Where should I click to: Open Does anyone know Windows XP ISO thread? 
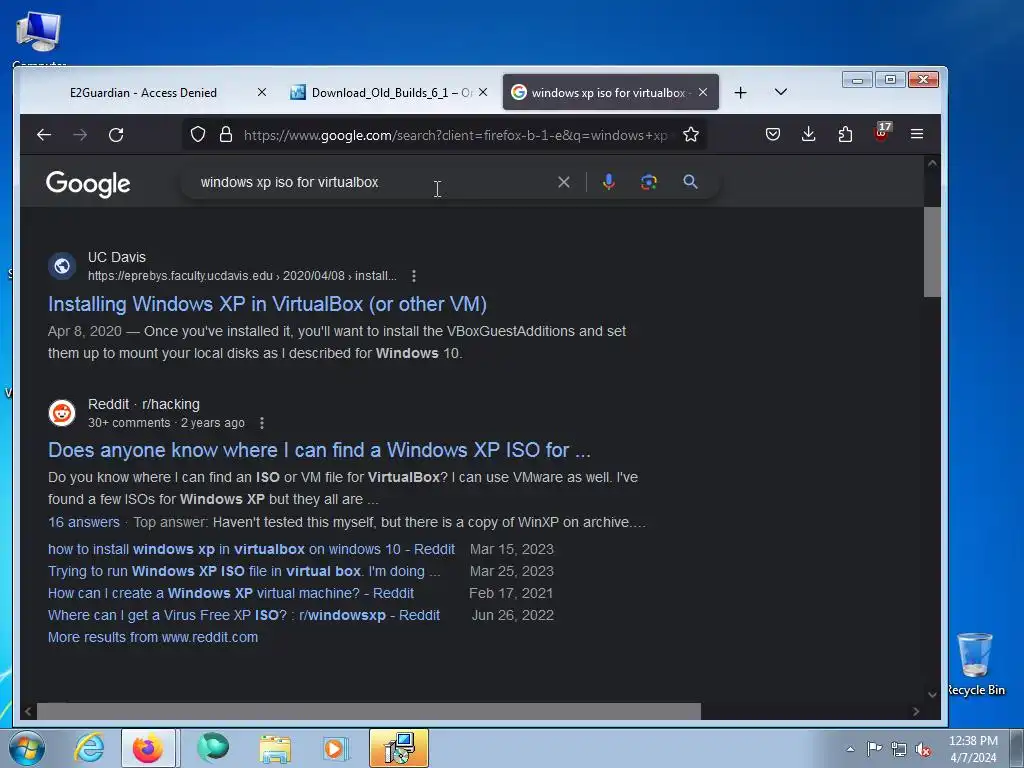click(319, 450)
